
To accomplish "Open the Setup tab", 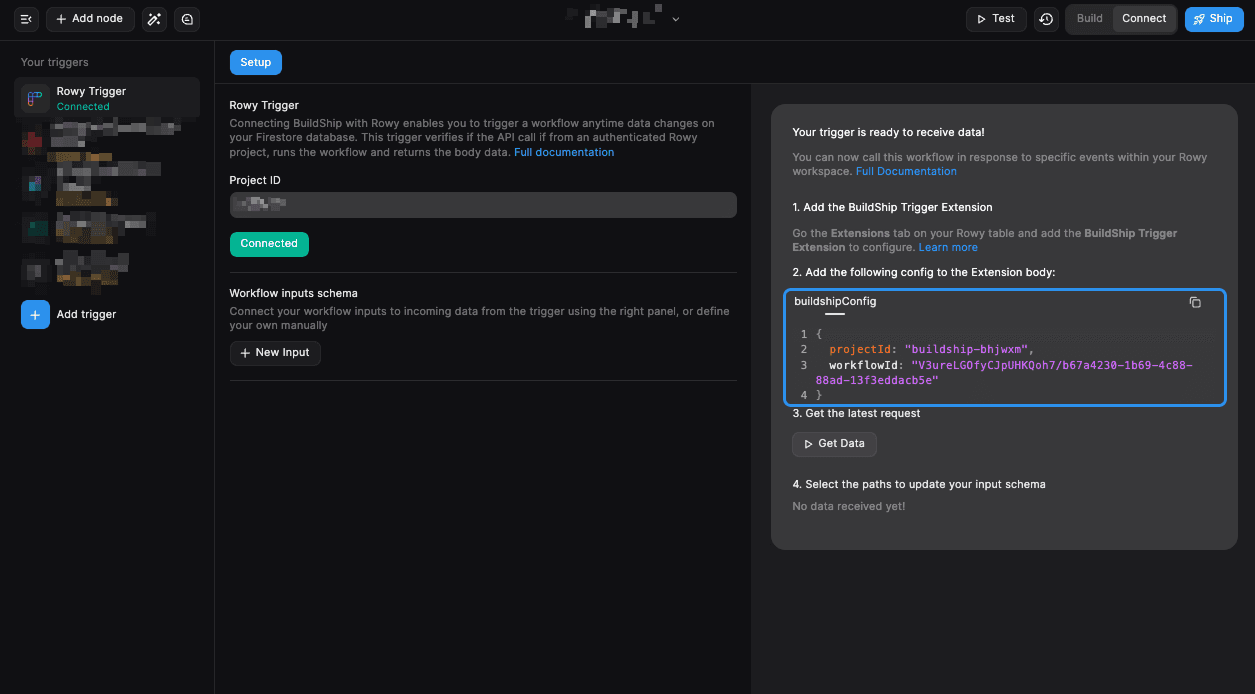I will point(256,62).
